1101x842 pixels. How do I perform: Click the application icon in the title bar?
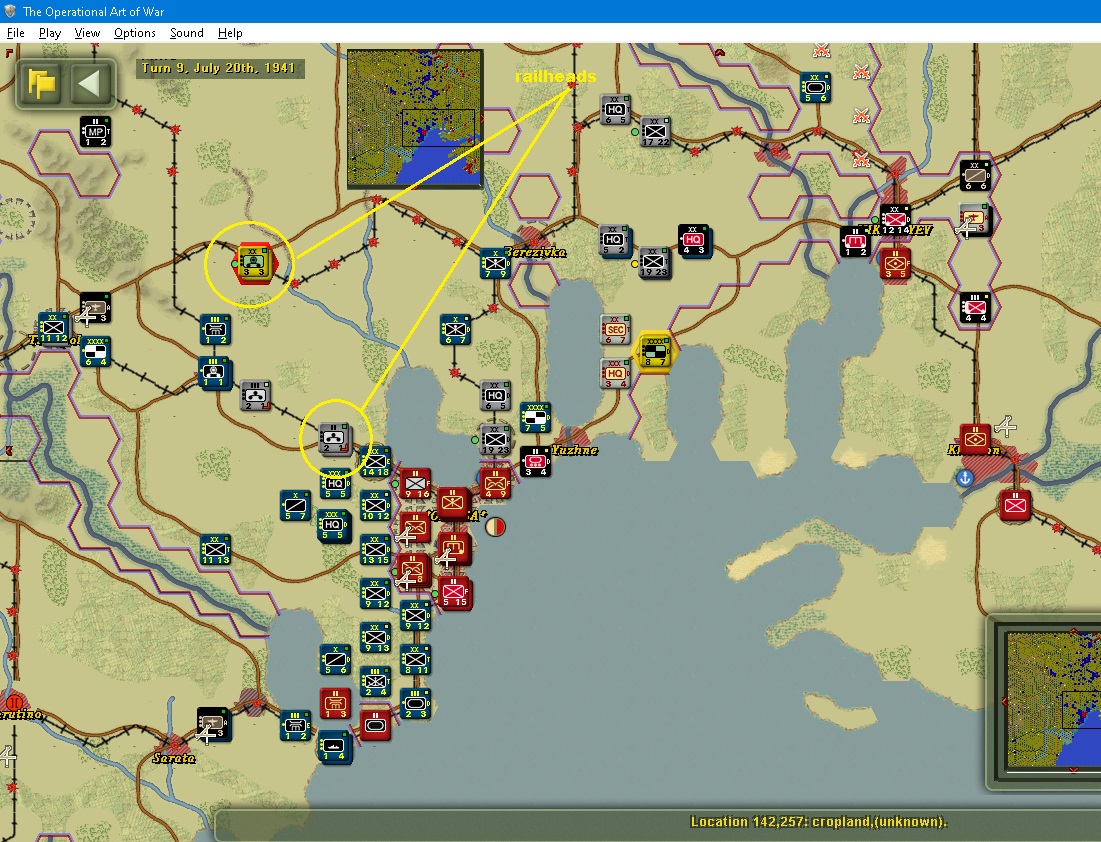pyautogui.click(x=11, y=11)
